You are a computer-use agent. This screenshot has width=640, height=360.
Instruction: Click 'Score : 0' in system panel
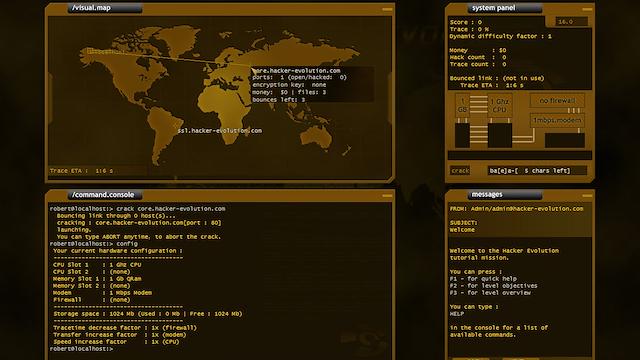coord(466,22)
